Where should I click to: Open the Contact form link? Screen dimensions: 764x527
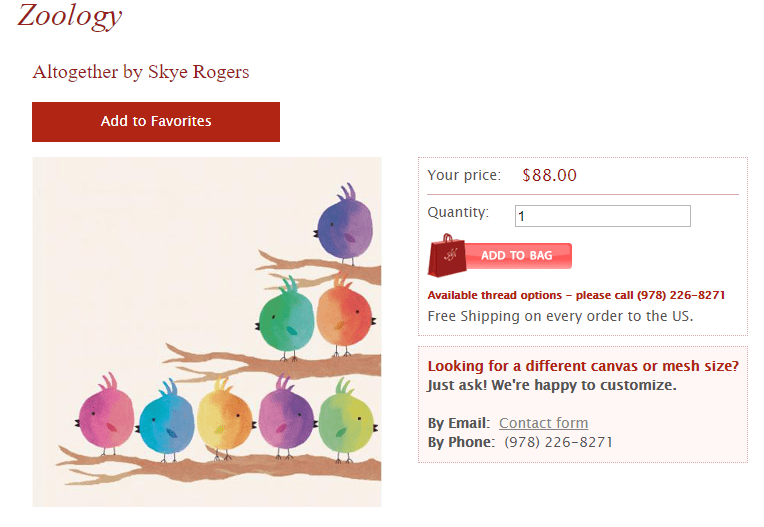point(543,423)
